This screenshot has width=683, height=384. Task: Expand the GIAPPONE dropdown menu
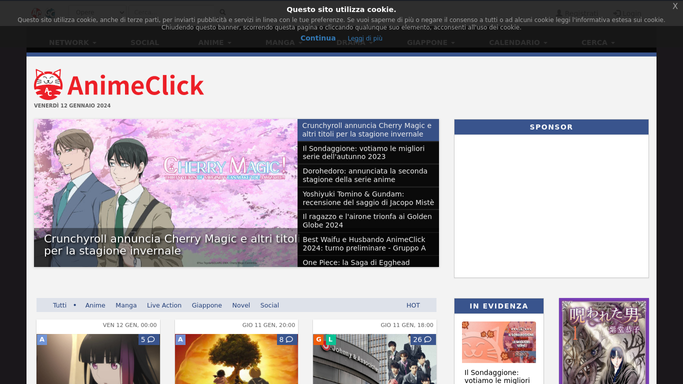(431, 42)
